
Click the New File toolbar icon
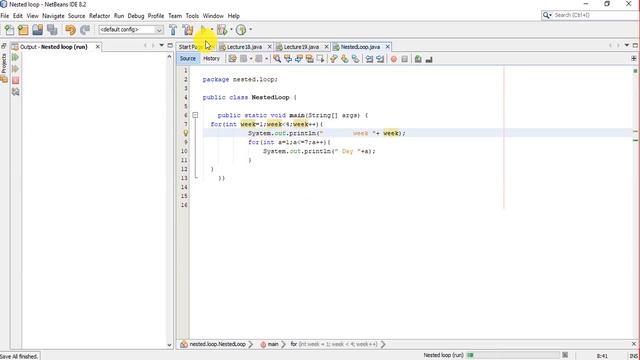coord(9,30)
